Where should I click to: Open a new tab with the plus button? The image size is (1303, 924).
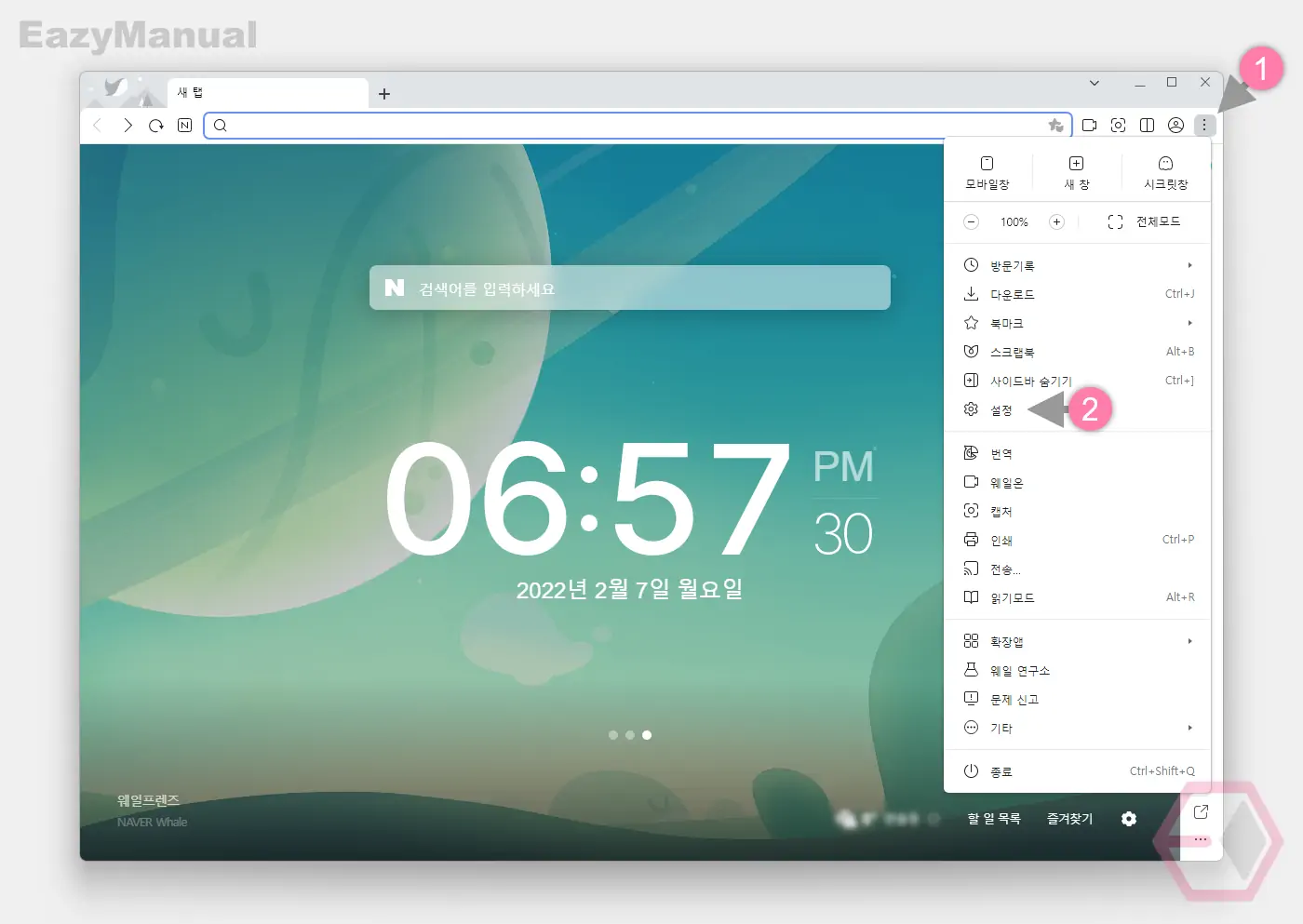(384, 94)
